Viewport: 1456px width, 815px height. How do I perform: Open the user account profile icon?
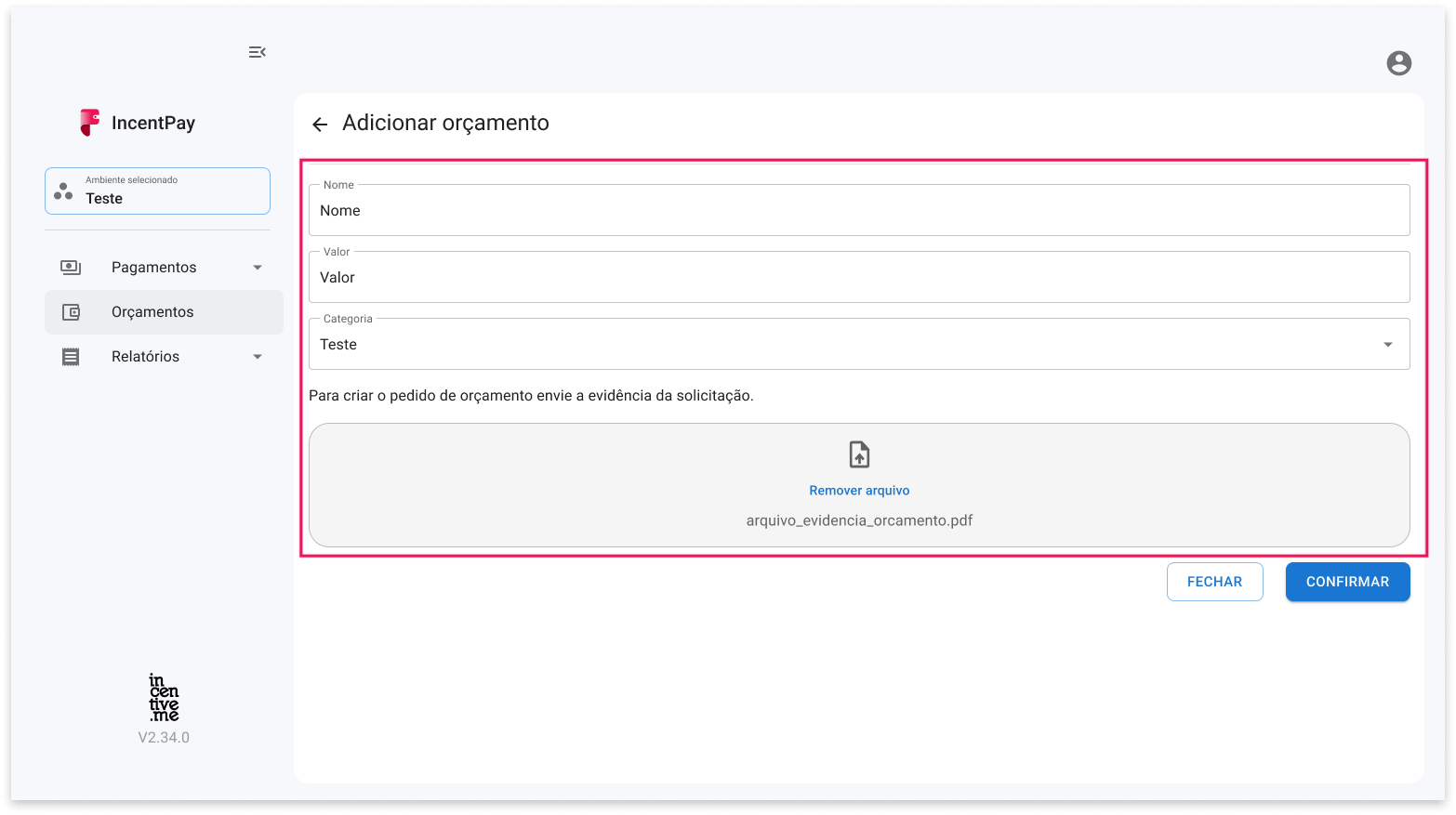click(x=1398, y=63)
